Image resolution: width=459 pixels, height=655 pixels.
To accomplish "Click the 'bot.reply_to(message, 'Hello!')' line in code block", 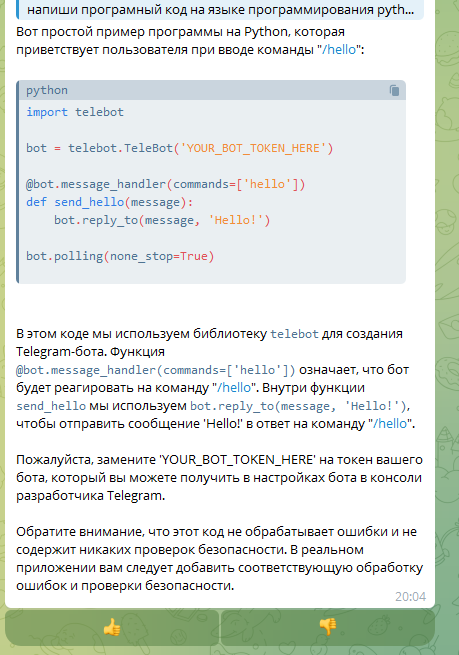I will (x=162, y=220).
